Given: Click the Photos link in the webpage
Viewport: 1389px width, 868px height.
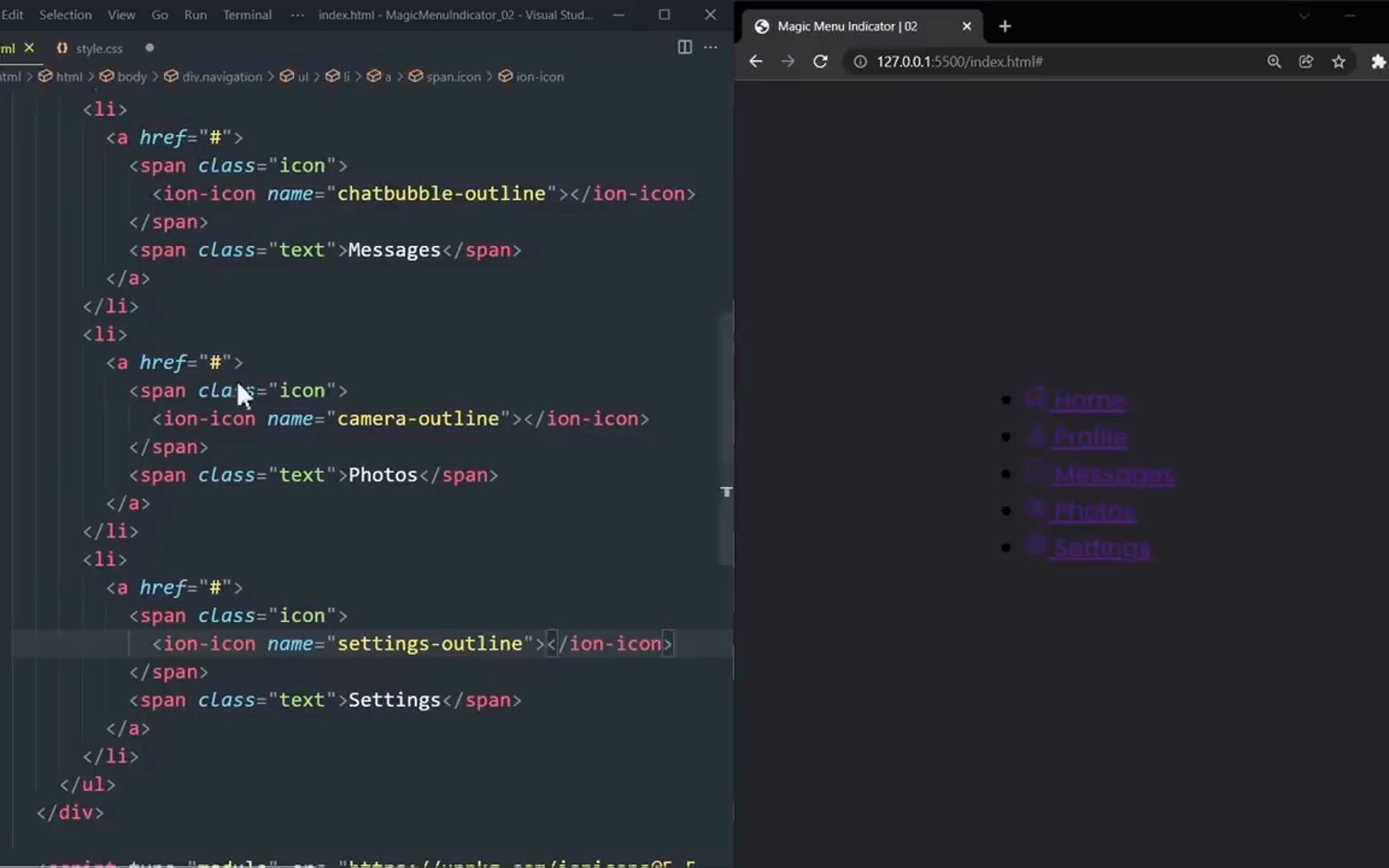Looking at the screenshot, I should [1095, 511].
